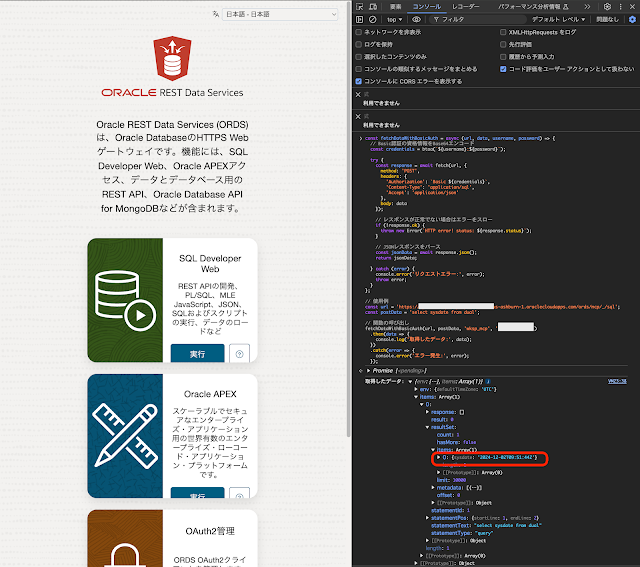The image size is (640, 567).
Task: Click the OAuth2管理 card title
Action: [210, 531]
